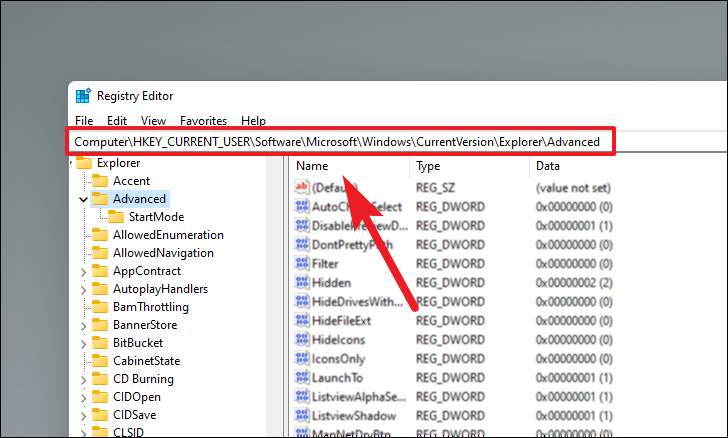
Task: Expand the CIDSave key
Action: tap(84, 416)
